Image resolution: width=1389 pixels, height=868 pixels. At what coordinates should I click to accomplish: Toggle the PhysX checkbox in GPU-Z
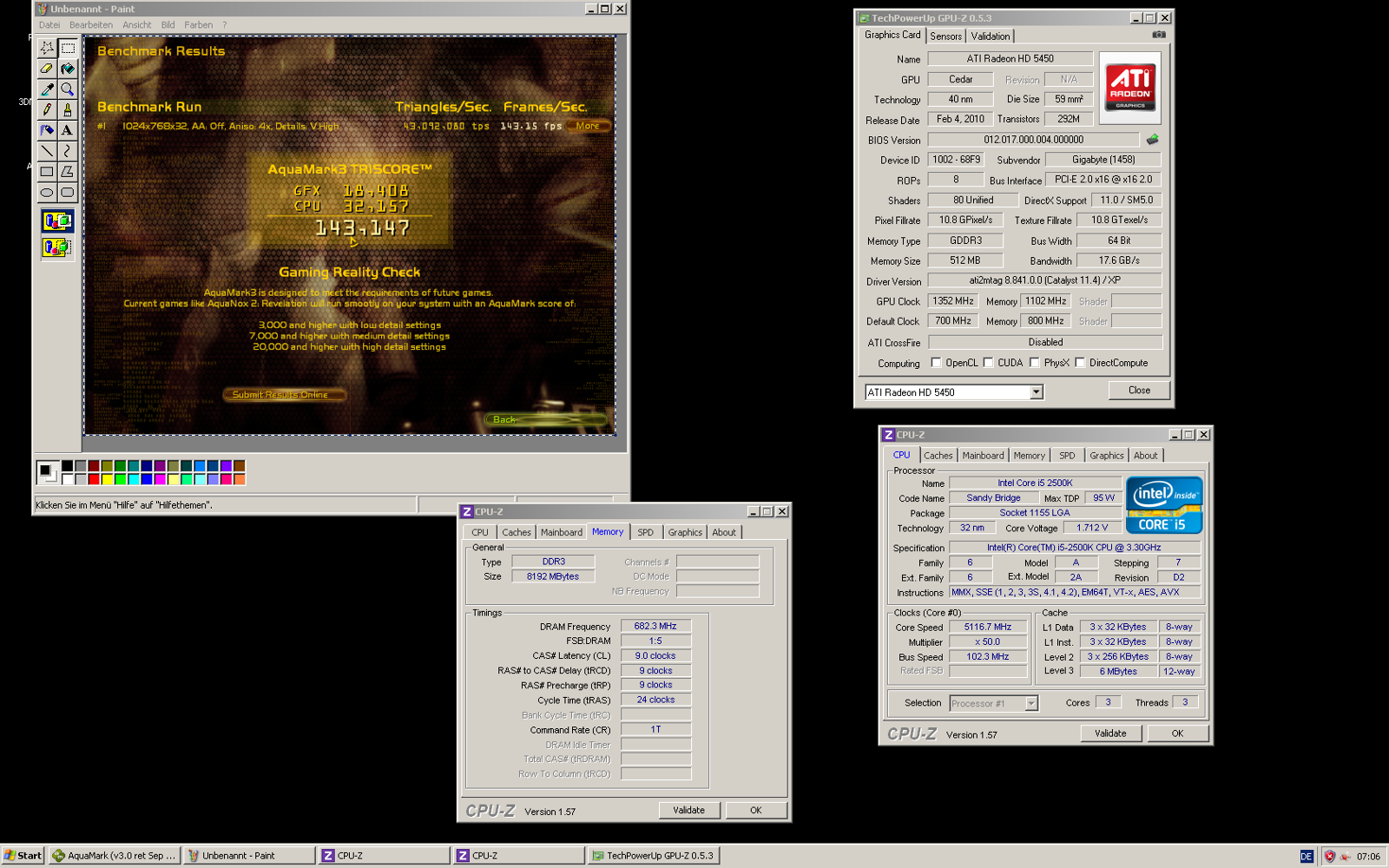pos(1034,363)
